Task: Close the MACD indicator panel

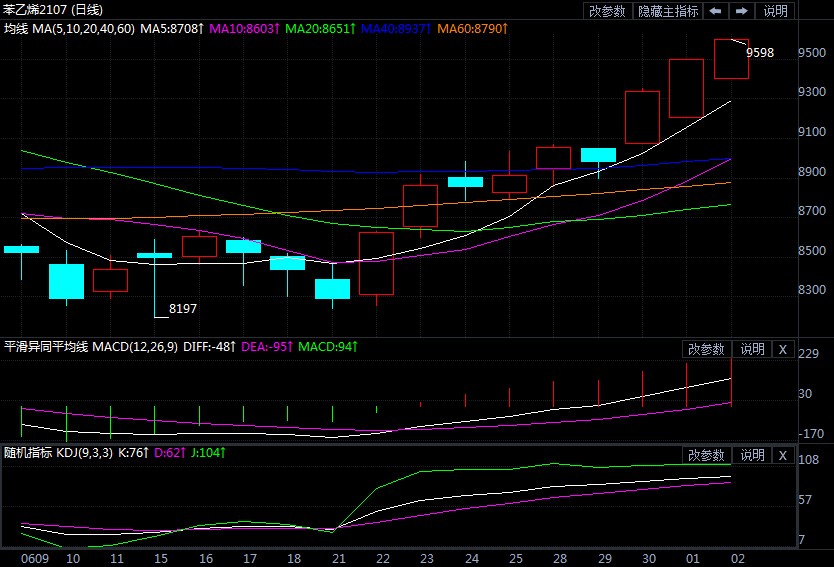Action: (783, 349)
